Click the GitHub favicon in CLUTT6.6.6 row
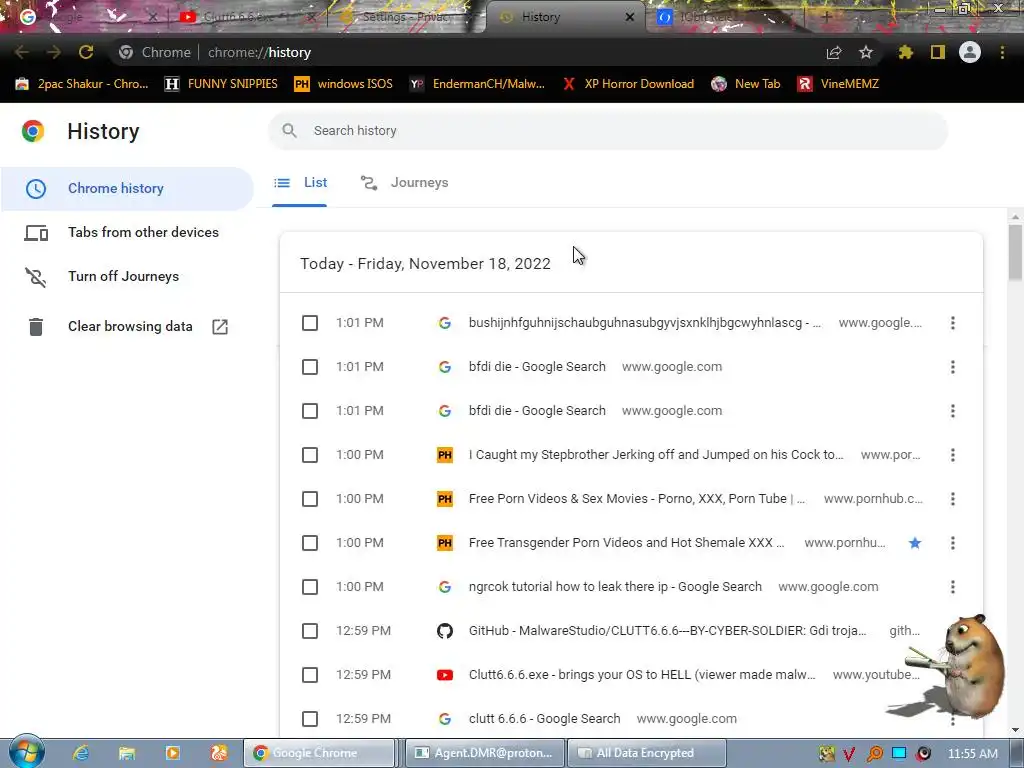This screenshot has height=768, width=1024. pos(445,631)
